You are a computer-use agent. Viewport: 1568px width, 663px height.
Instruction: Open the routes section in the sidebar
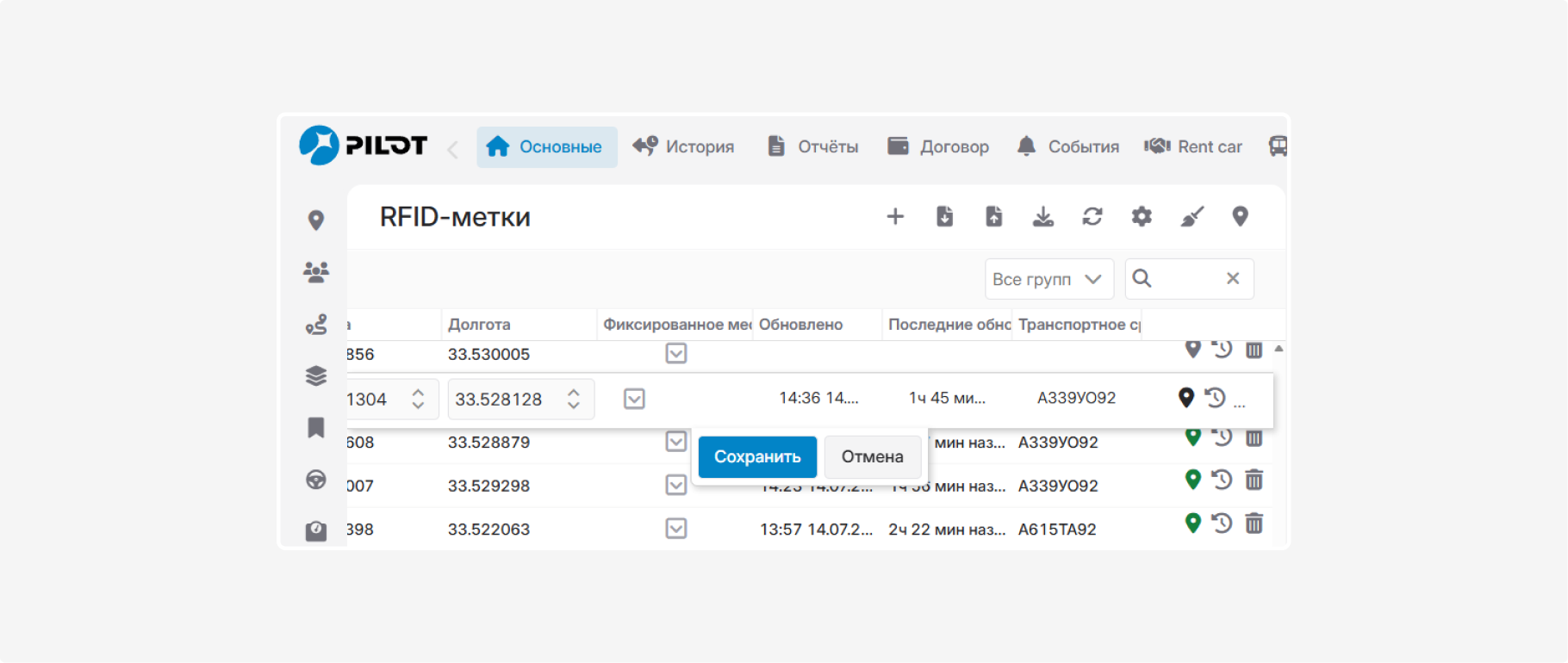[316, 325]
